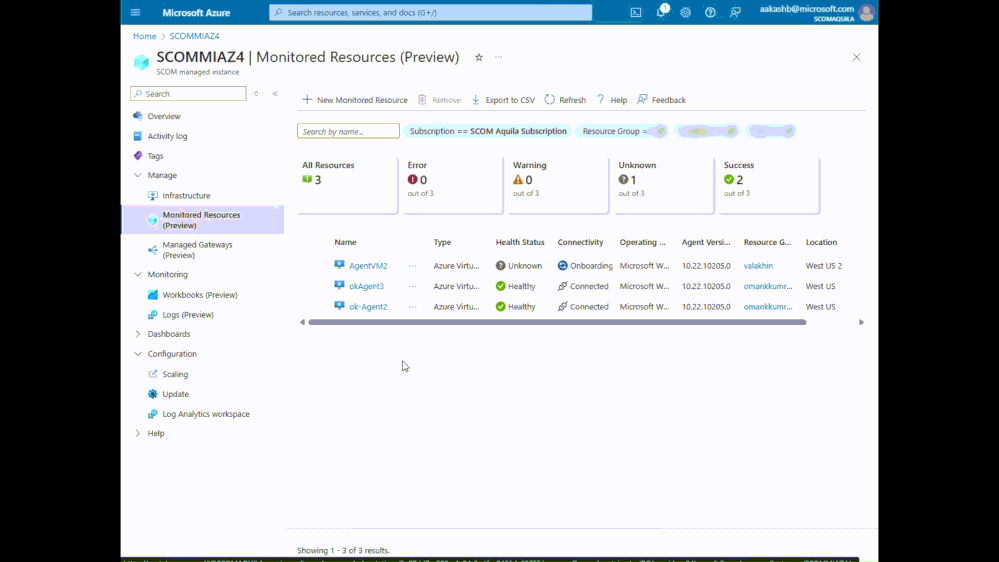Close the Monitored Resources blade
The width and height of the screenshot is (999, 562).
[x=856, y=57]
